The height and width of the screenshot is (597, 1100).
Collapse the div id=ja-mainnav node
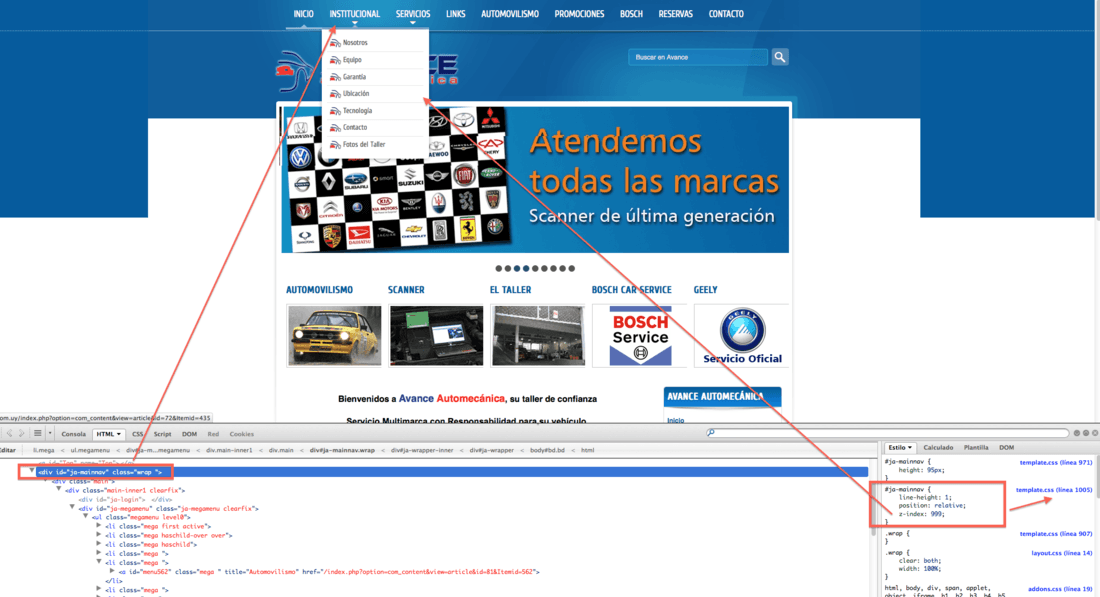pos(32,471)
